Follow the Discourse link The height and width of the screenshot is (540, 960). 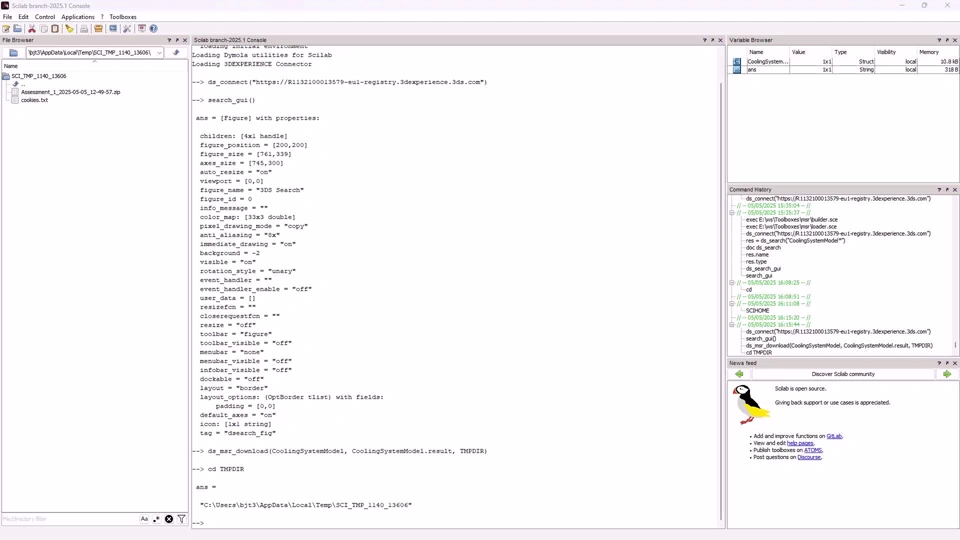(809, 457)
